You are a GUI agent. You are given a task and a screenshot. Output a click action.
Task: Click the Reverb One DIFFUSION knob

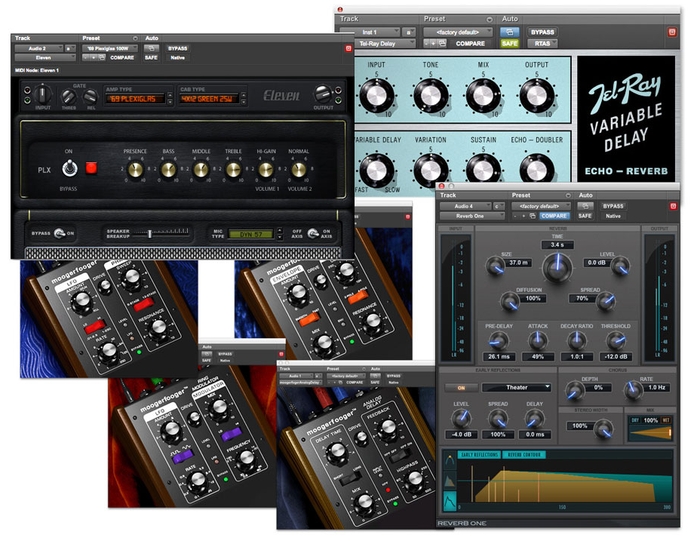(x=510, y=302)
